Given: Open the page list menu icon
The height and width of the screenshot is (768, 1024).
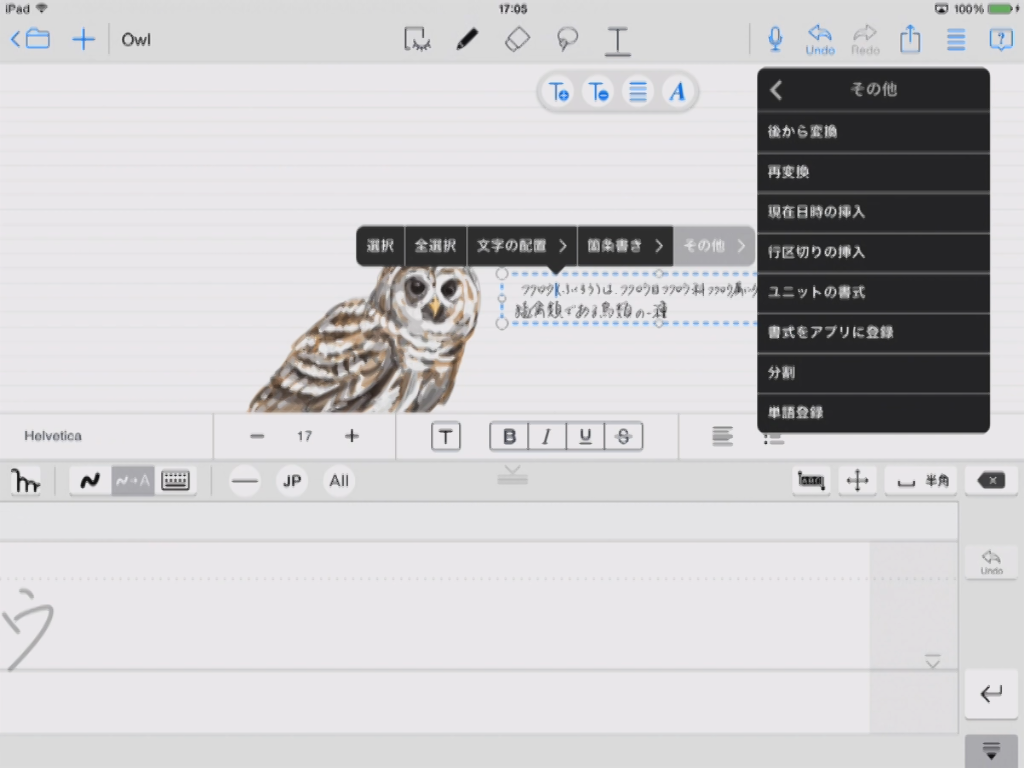Looking at the screenshot, I should click(956, 39).
